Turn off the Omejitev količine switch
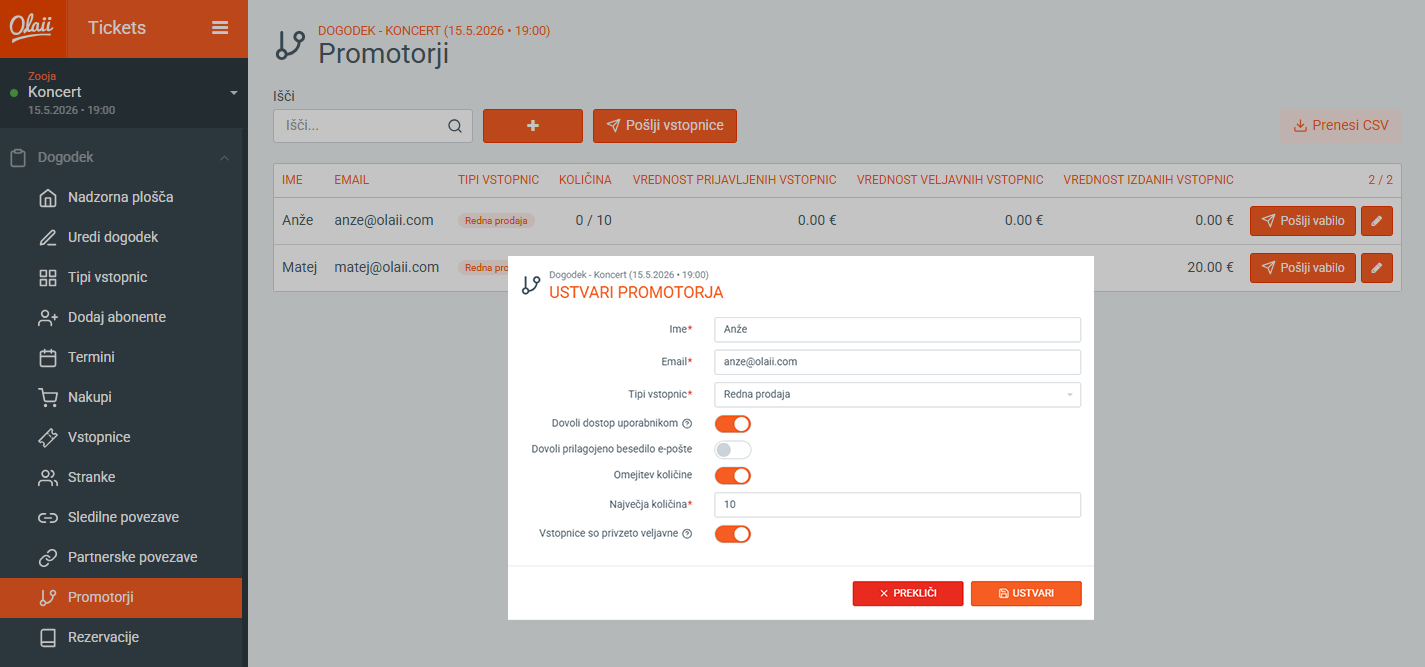 (x=732, y=475)
